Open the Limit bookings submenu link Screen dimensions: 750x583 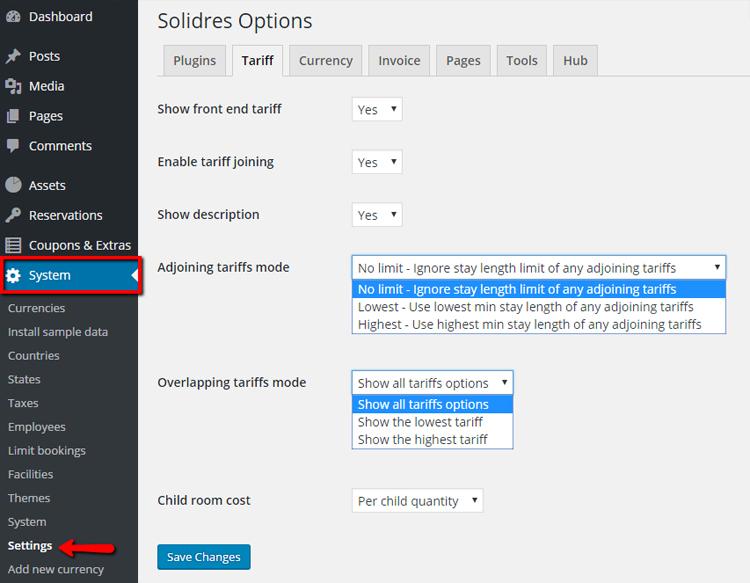[x=47, y=451]
